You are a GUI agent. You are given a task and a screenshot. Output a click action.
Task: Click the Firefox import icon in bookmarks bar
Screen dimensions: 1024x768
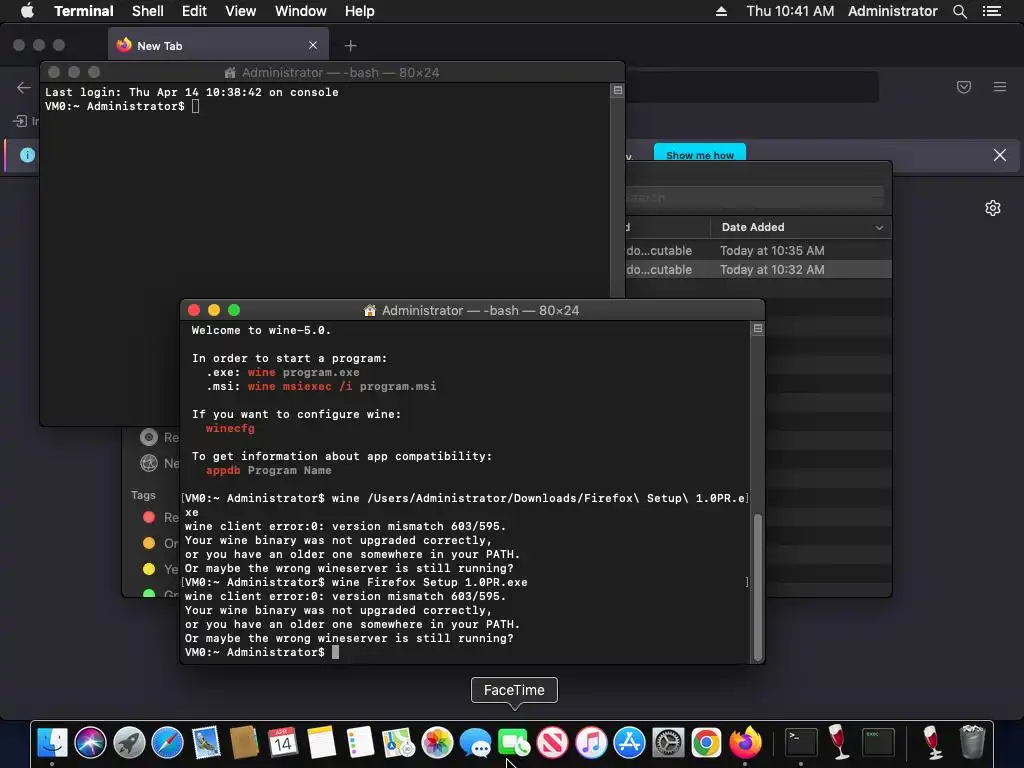[20, 121]
